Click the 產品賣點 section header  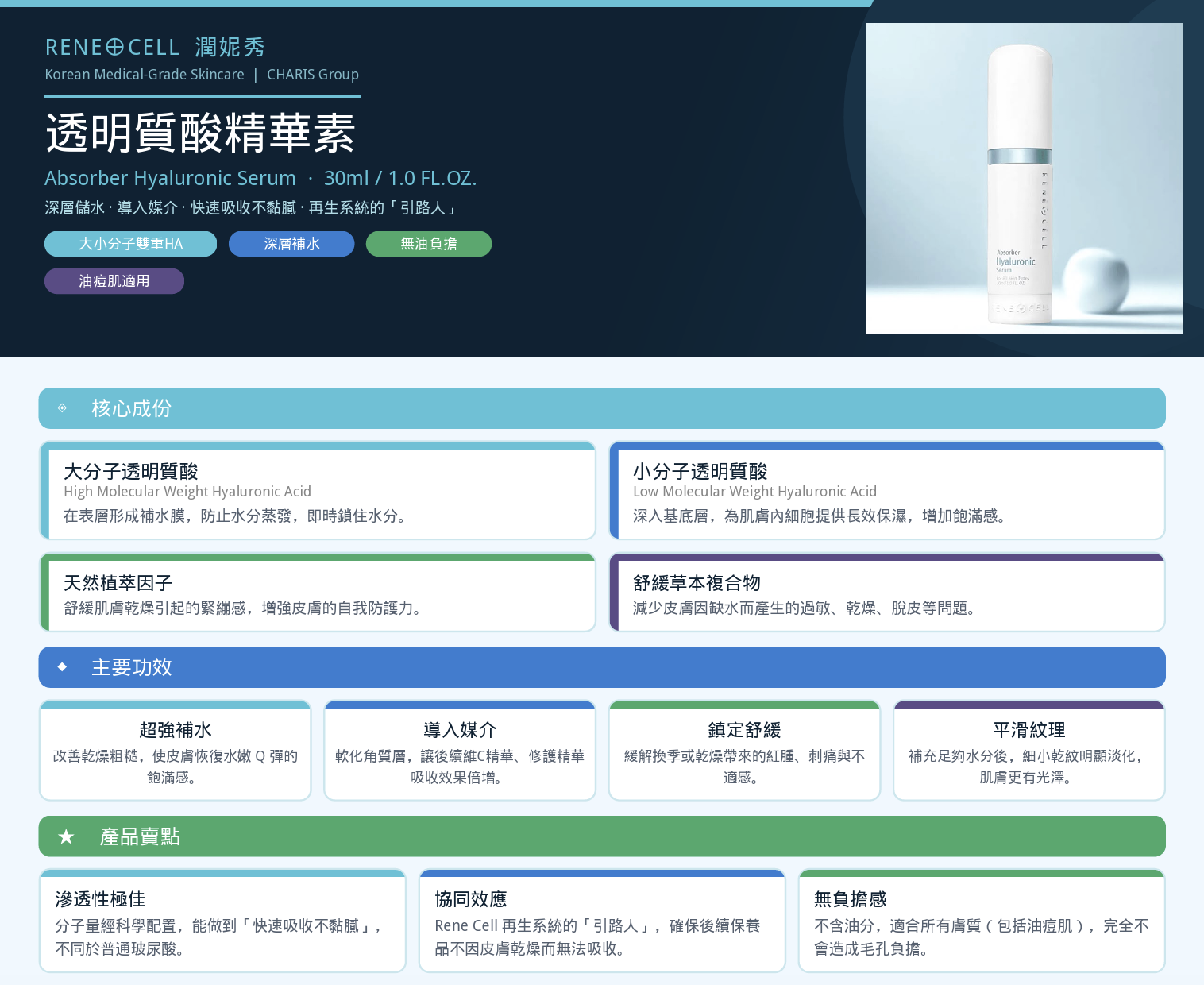(x=602, y=836)
